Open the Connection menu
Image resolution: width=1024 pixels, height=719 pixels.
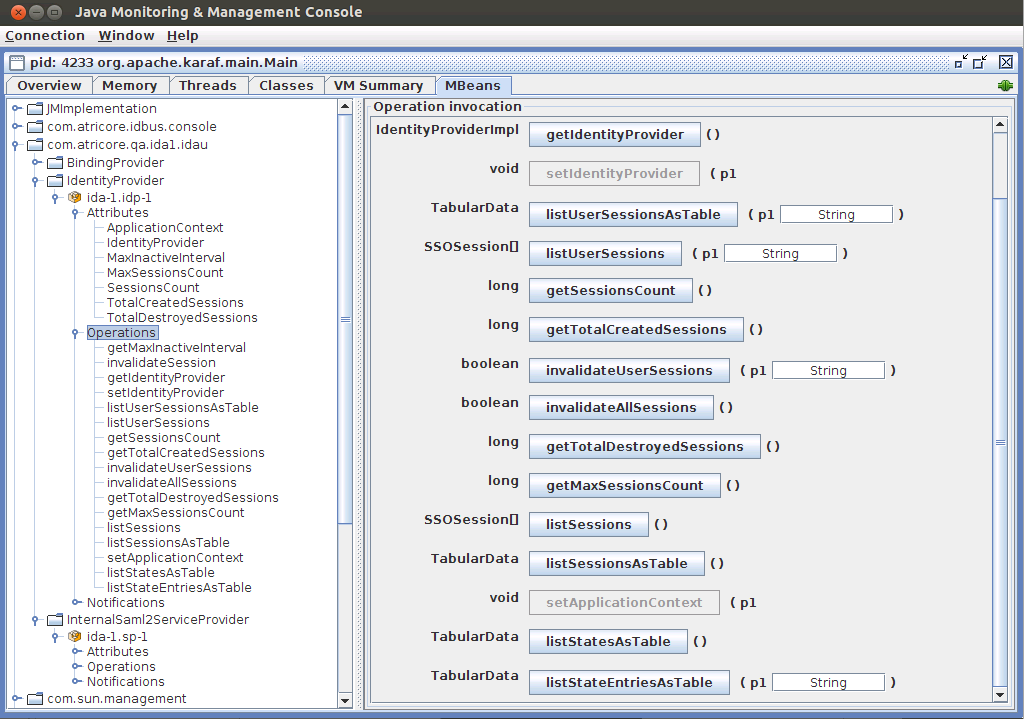45,36
